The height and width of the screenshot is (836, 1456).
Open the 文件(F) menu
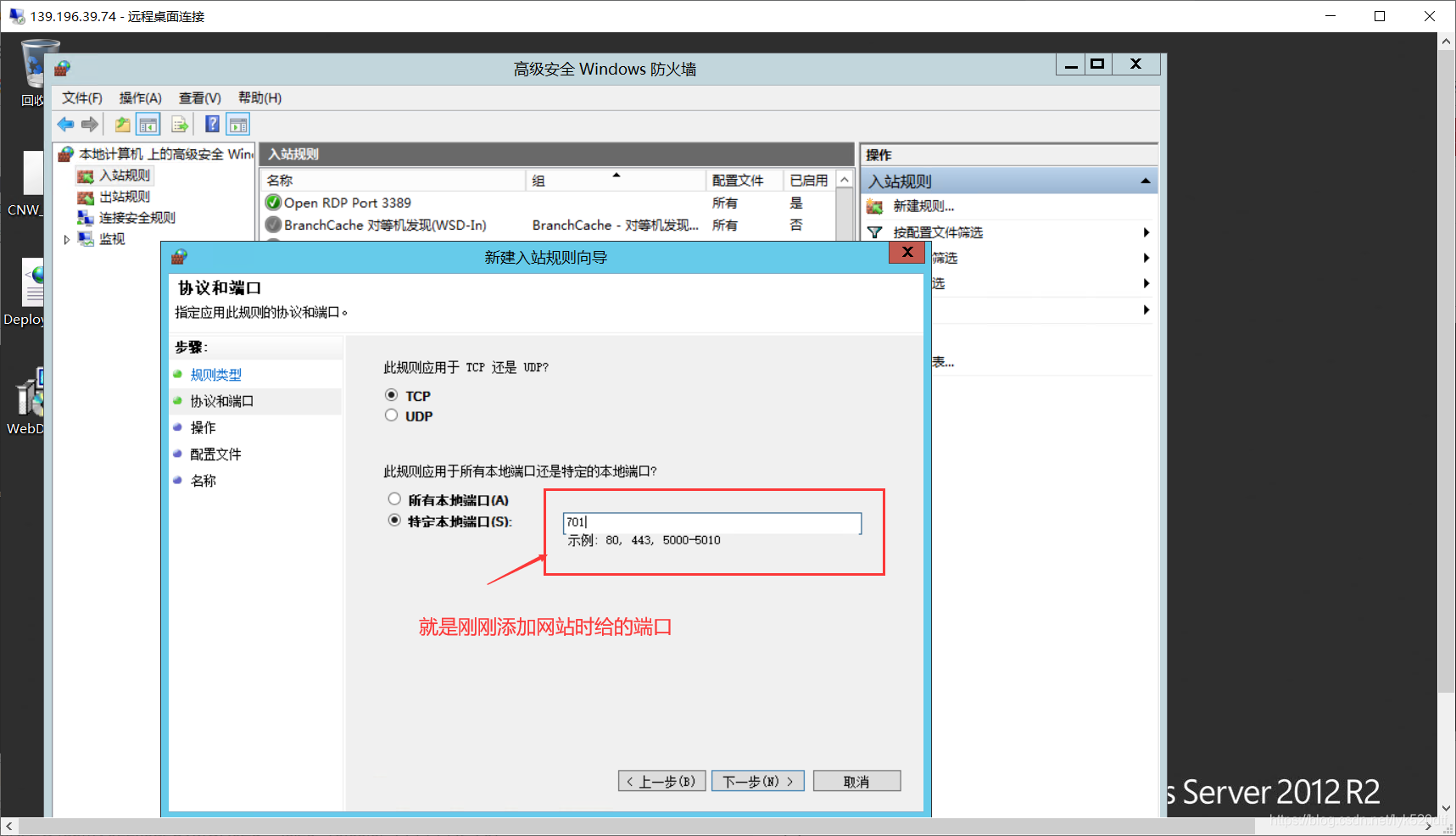click(x=82, y=98)
